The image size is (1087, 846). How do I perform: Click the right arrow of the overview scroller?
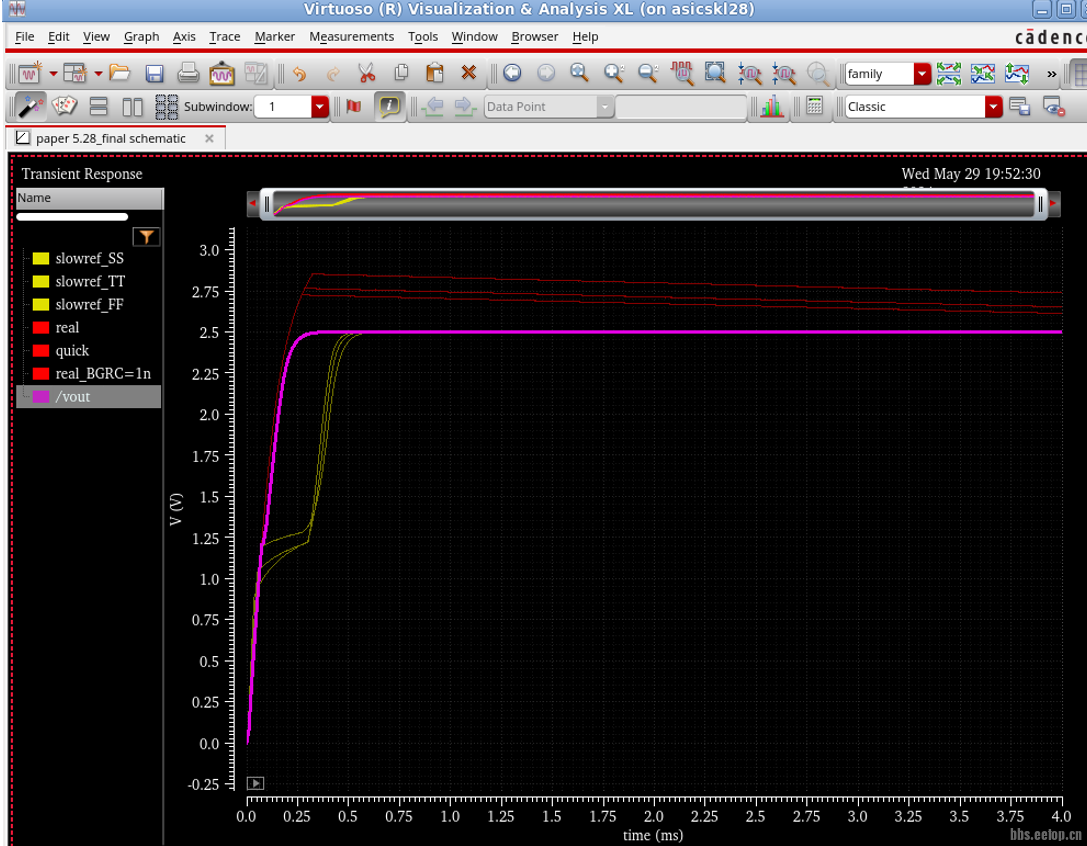(x=1054, y=204)
